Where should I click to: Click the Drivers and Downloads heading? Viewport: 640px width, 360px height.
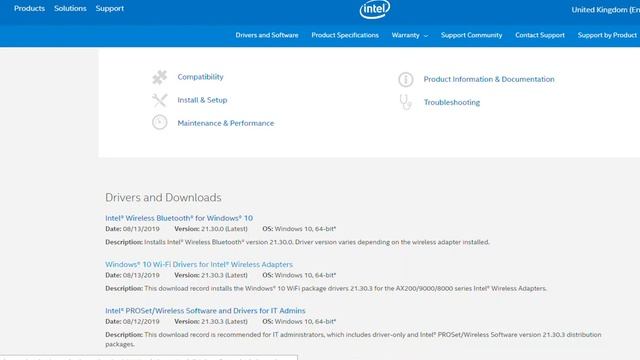pyautogui.click(x=163, y=198)
